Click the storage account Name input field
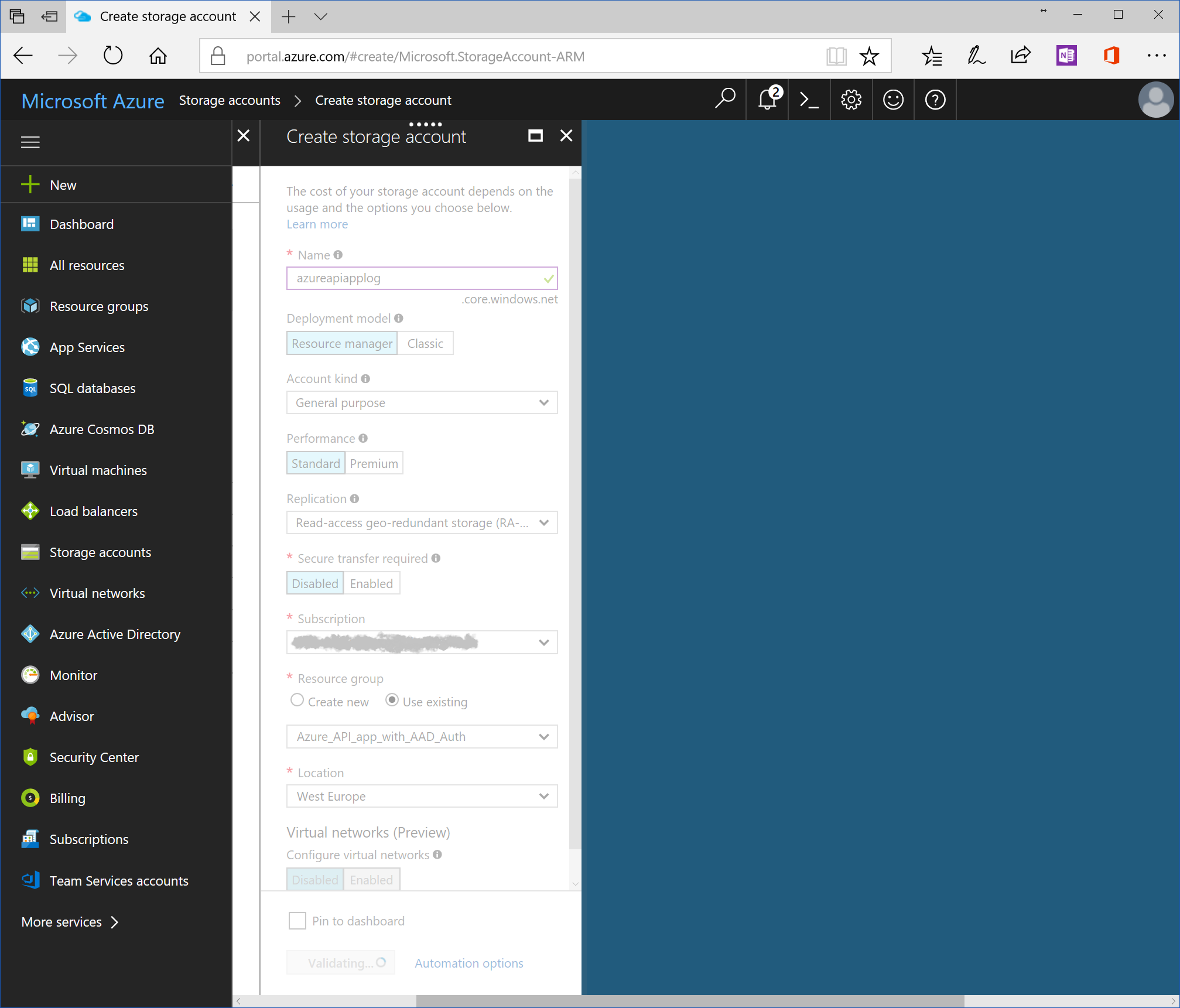The image size is (1180, 1008). [416, 278]
